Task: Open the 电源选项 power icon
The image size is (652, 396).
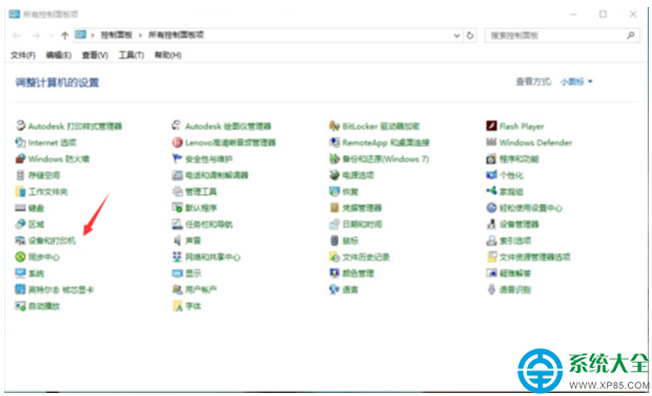Action: 334,175
